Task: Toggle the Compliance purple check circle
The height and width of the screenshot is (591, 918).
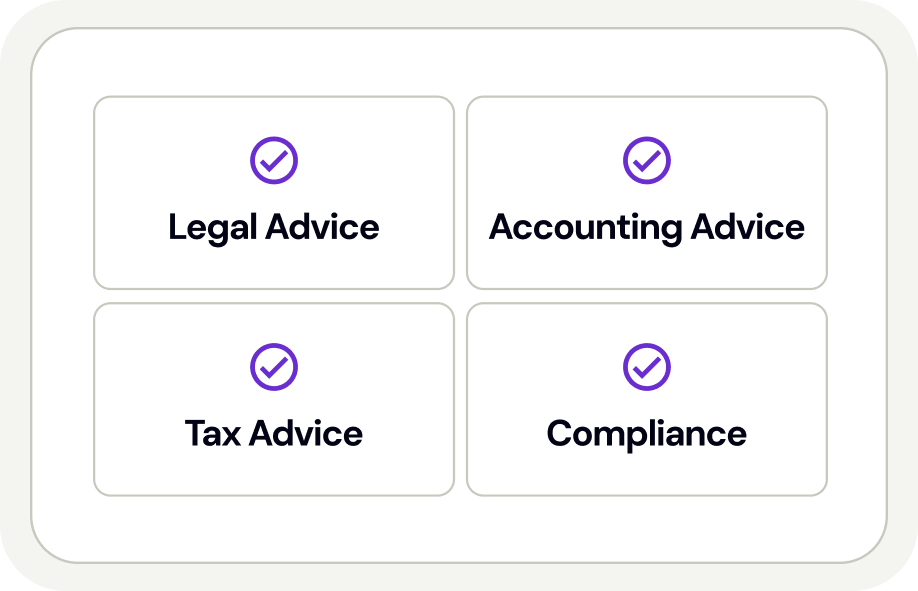Action: point(647,367)
